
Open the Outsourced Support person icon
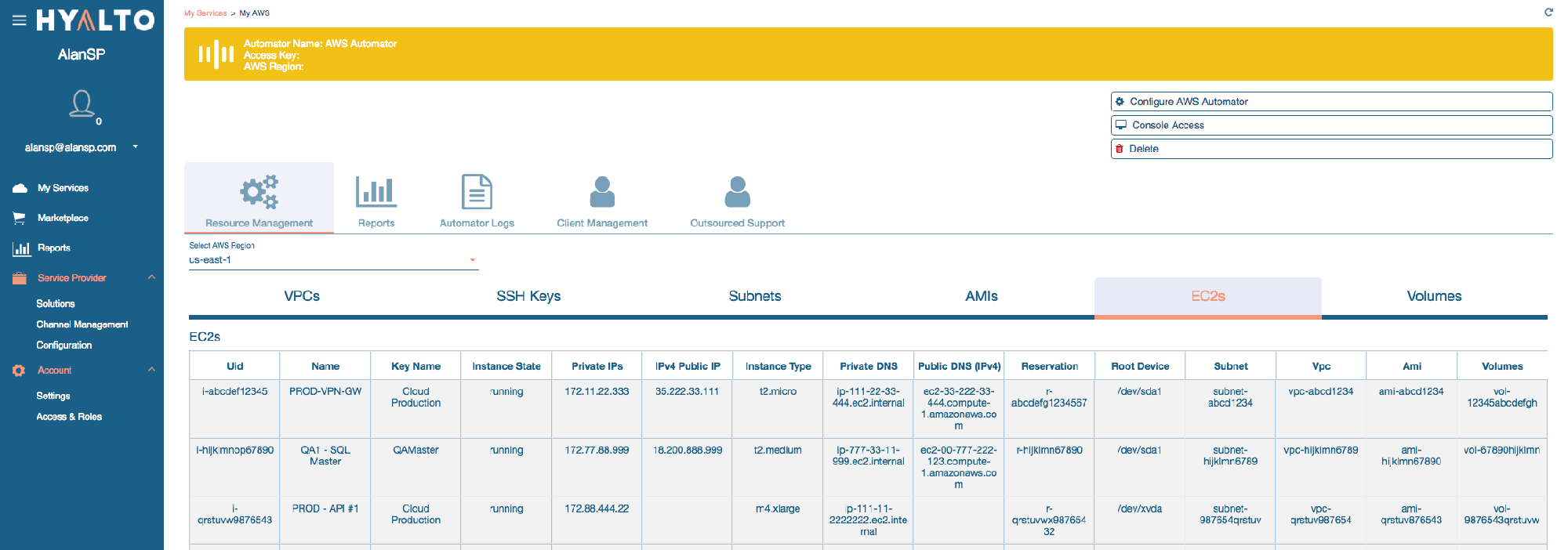click(x=737, y=191)
